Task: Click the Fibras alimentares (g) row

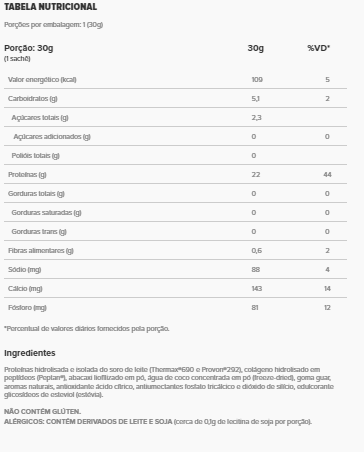Action: pyautogui.click(x=175, y=250)
